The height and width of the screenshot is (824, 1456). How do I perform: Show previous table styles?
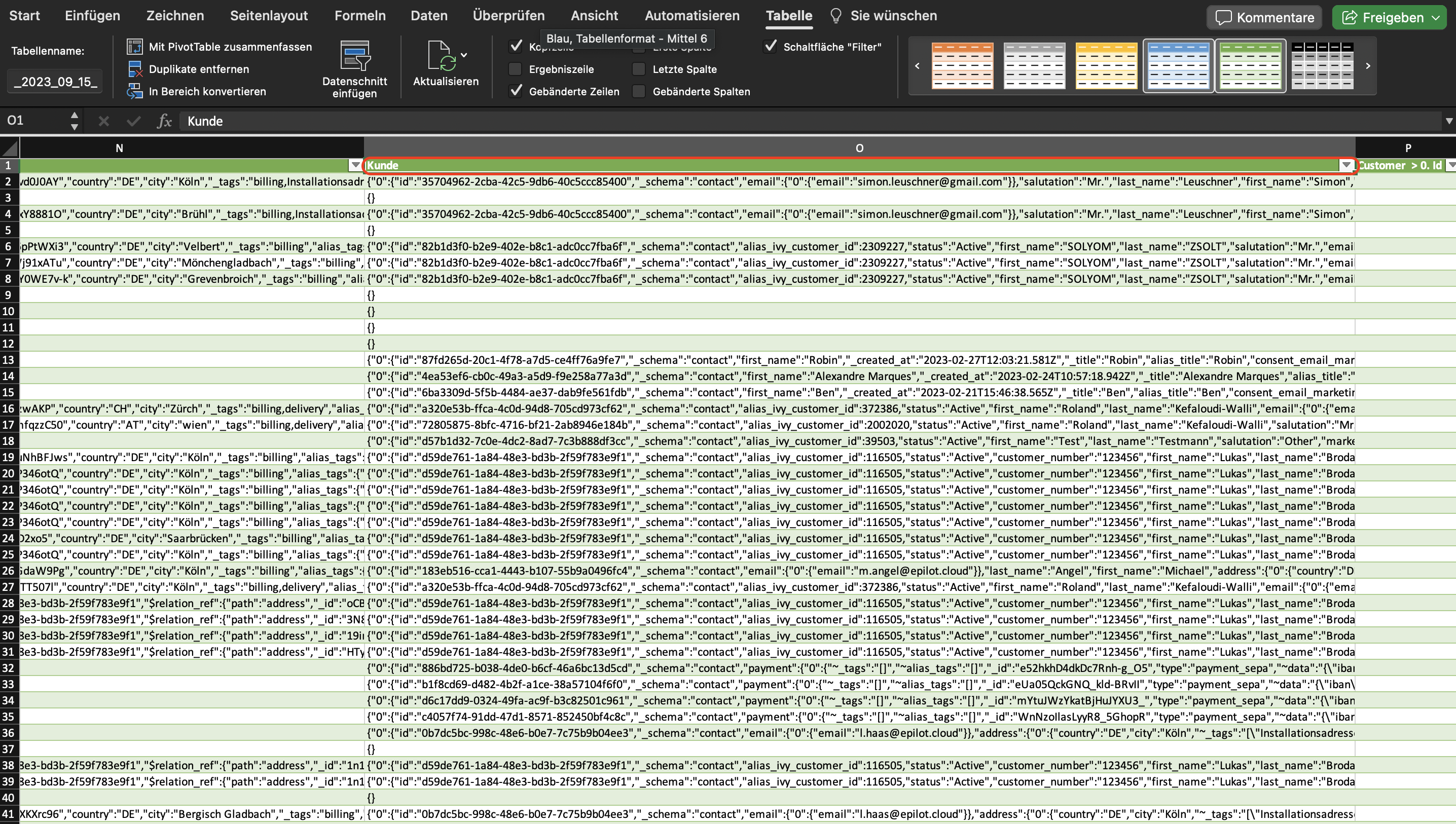click(x=917, y=66)
